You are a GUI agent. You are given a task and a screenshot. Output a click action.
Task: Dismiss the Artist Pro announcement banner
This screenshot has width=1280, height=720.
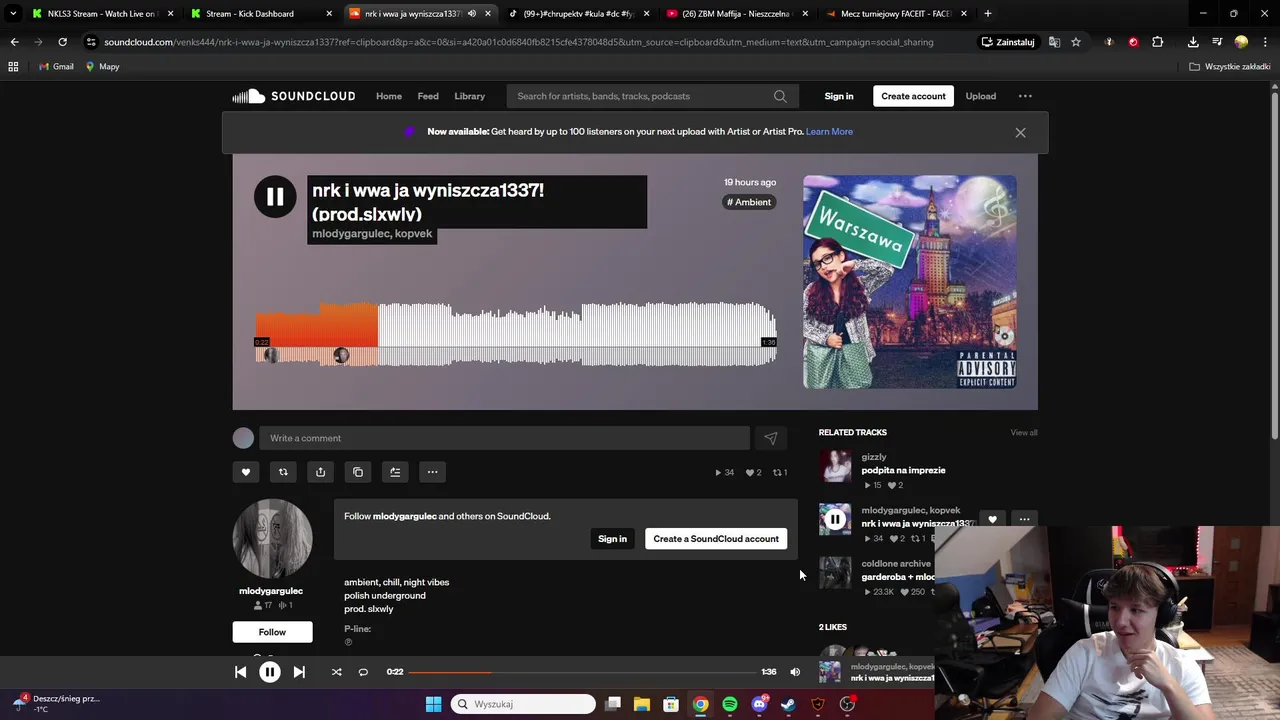(1020, 132)
